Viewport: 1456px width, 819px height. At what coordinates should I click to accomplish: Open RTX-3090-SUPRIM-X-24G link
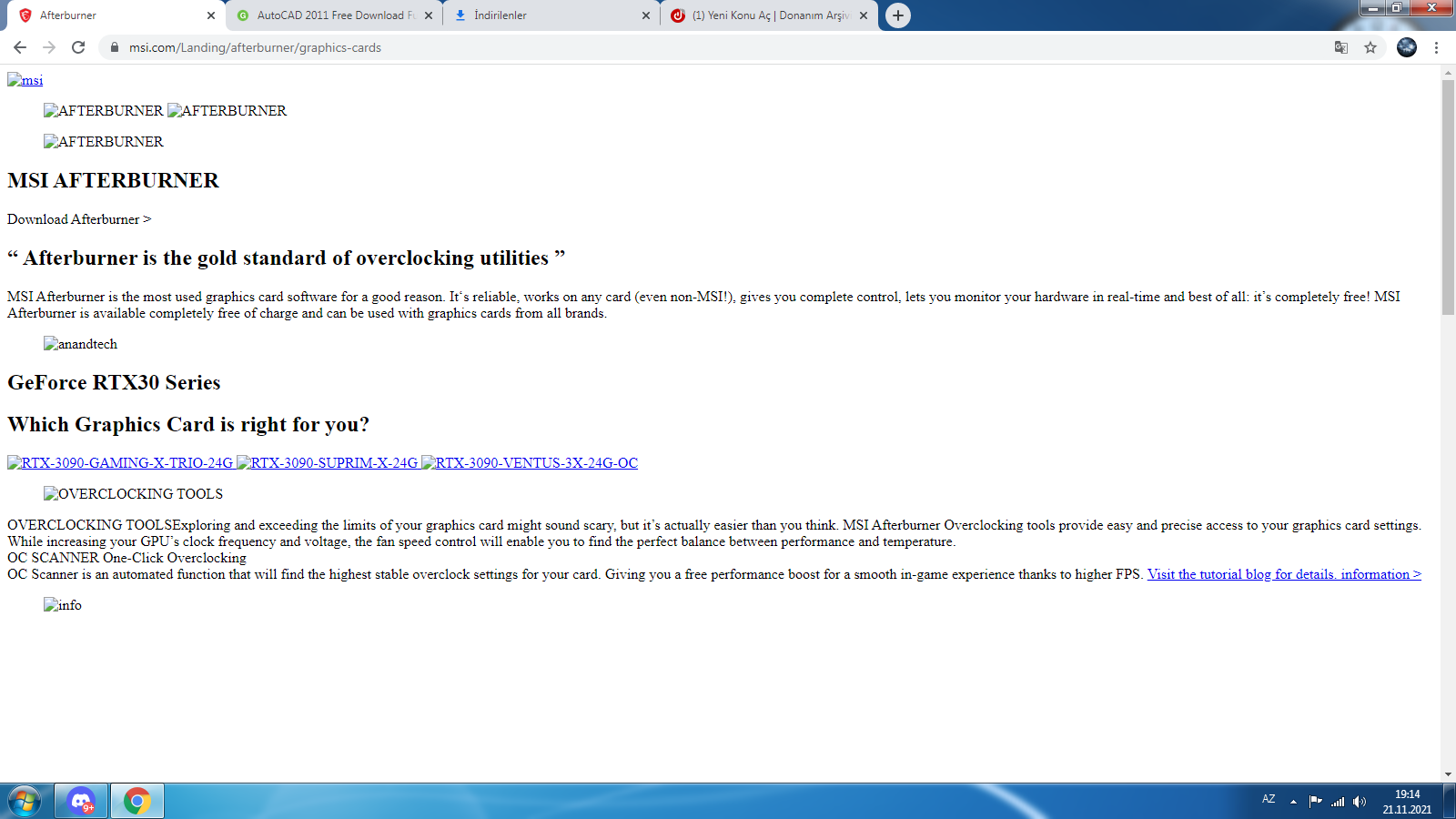328,463
